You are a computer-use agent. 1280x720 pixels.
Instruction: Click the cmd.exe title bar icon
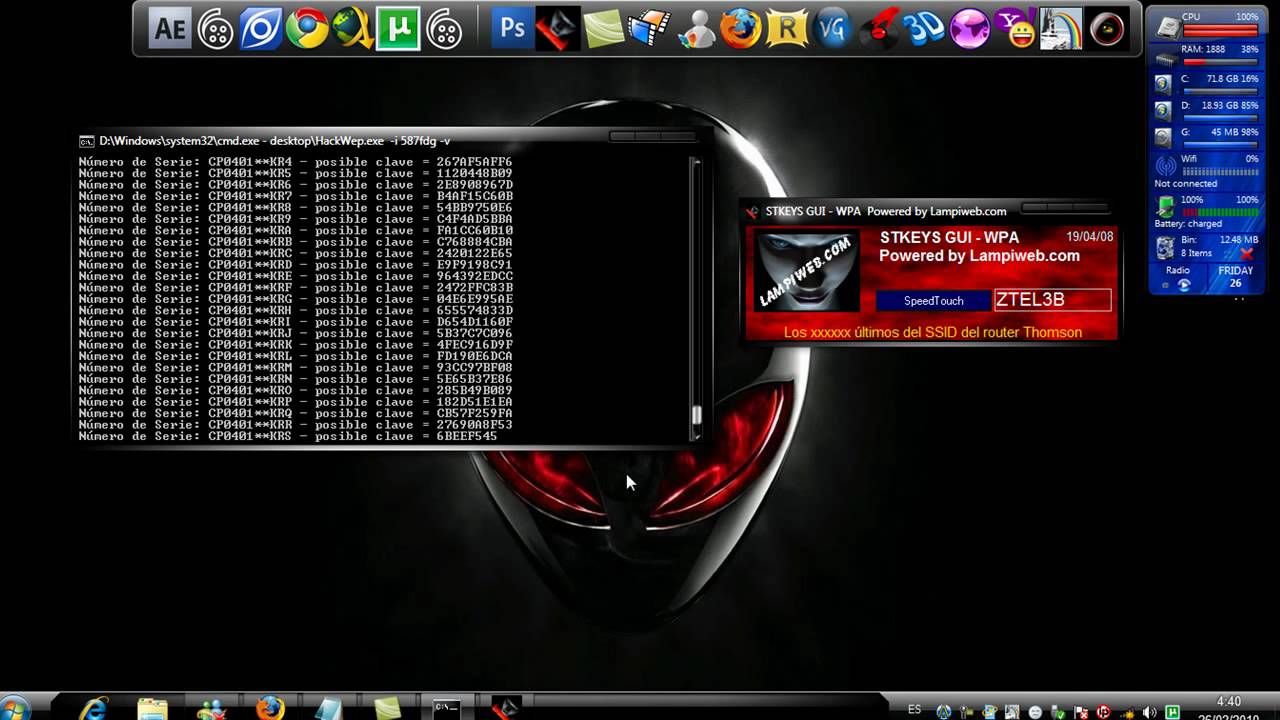pyautogui.click(x=87, y=141)
